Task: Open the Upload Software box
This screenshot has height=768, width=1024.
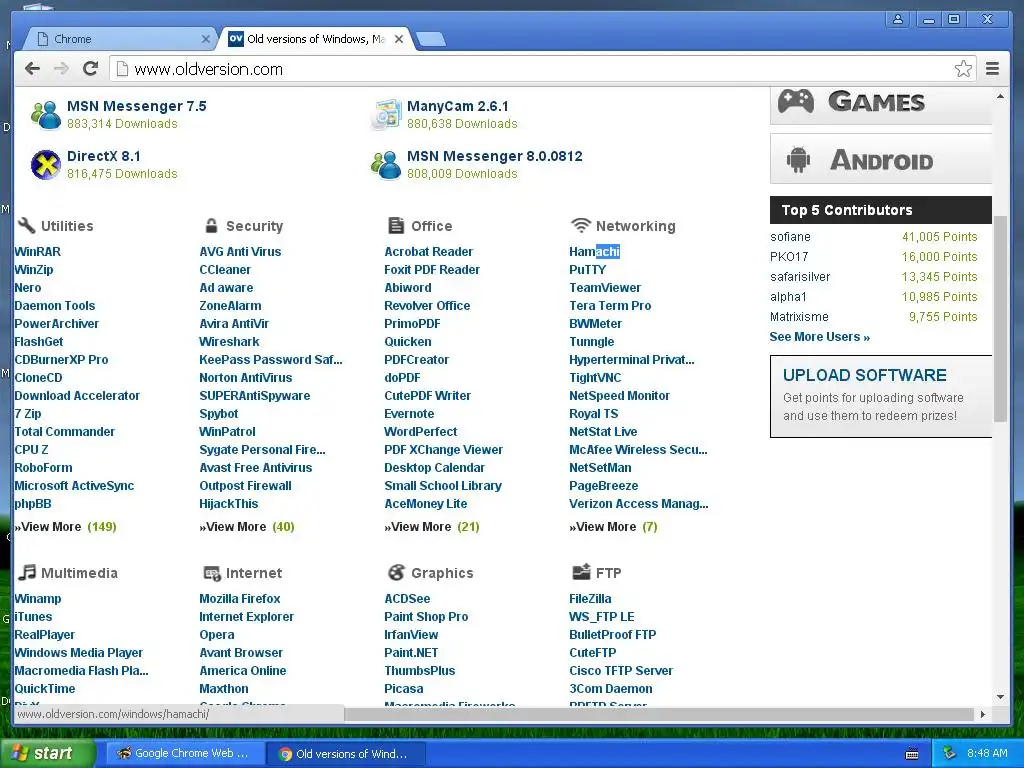Action: (881, 396)
